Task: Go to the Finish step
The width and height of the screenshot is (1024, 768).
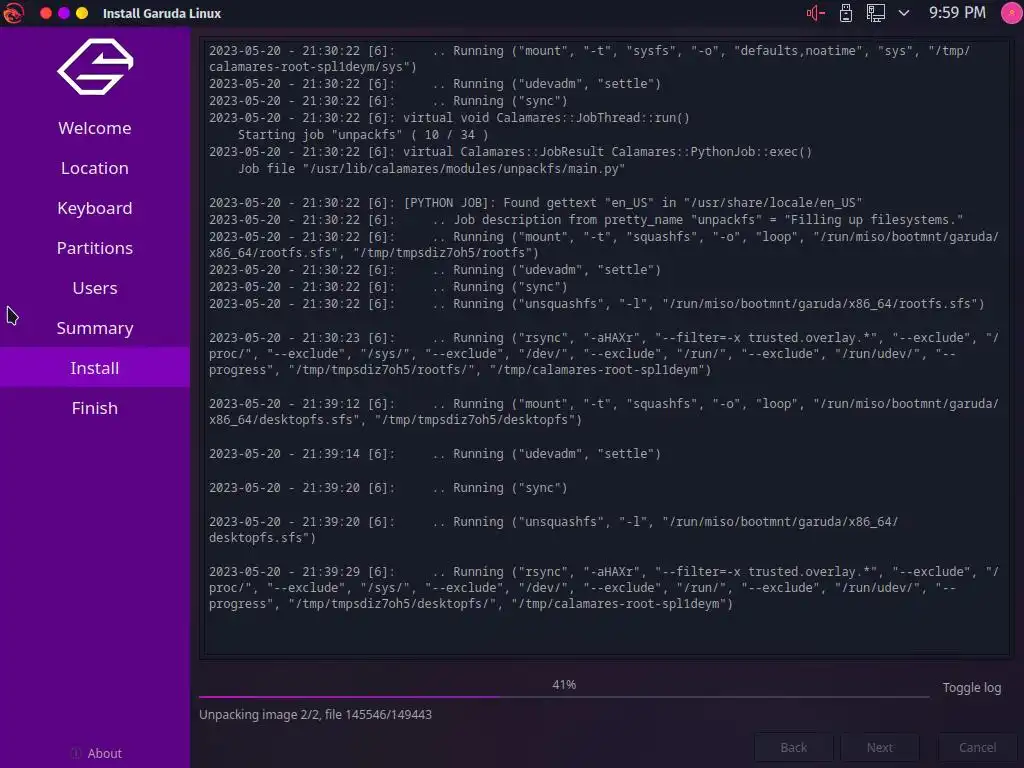Action: click(95, 408)
